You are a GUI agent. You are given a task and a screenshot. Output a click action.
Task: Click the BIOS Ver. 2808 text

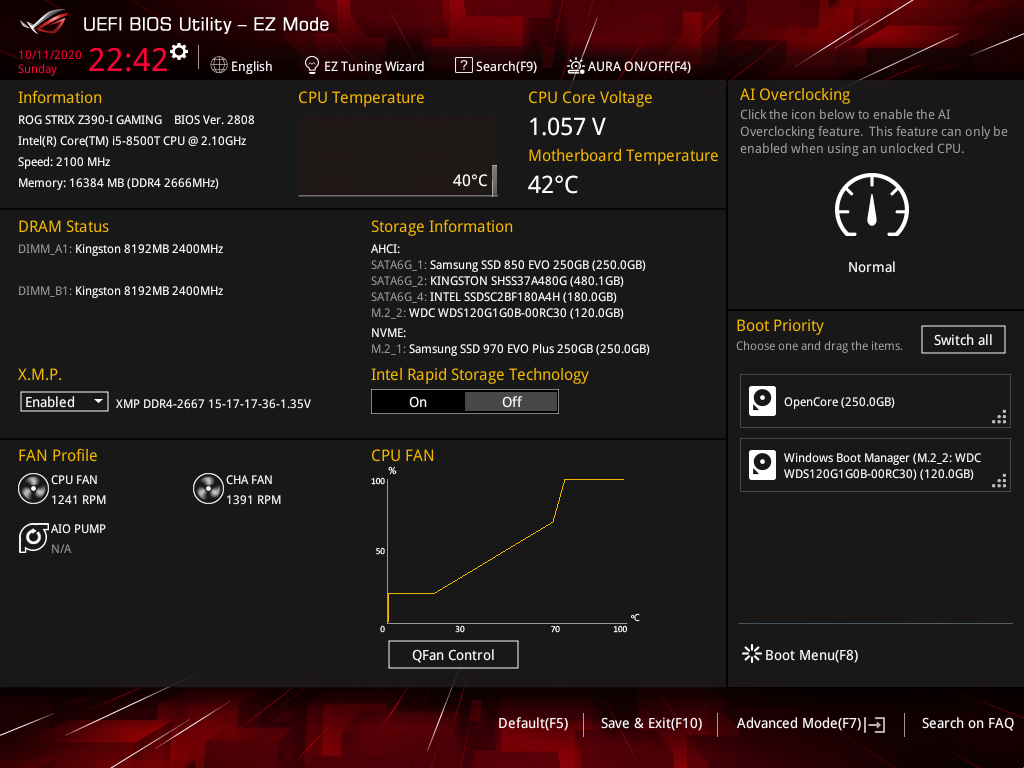pos(214,120)
